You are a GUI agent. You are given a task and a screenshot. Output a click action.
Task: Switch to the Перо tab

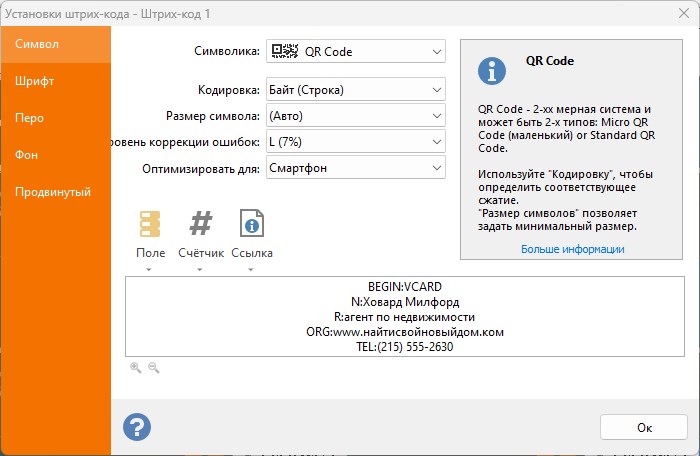[55, 118]
